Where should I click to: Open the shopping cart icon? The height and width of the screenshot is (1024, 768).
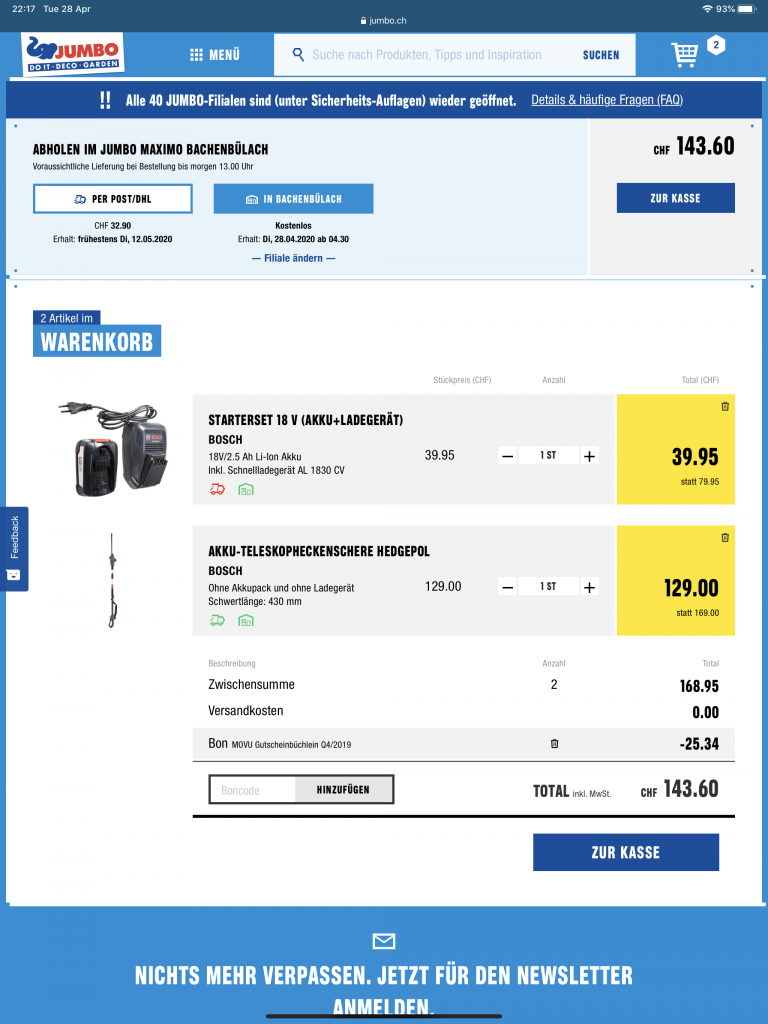(x=684, y=54)
